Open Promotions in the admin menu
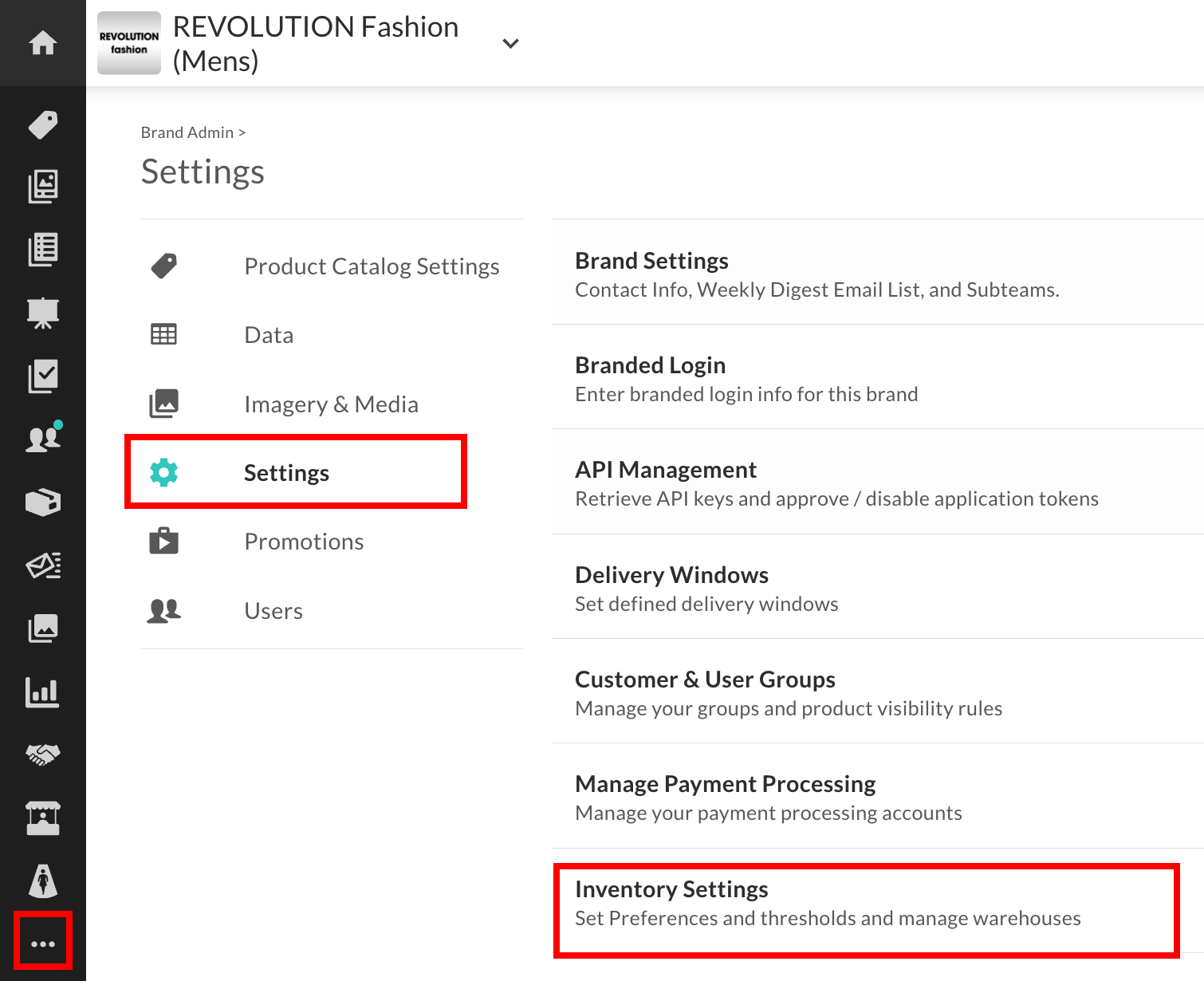 pyautogui.click(x=304, y=542)
